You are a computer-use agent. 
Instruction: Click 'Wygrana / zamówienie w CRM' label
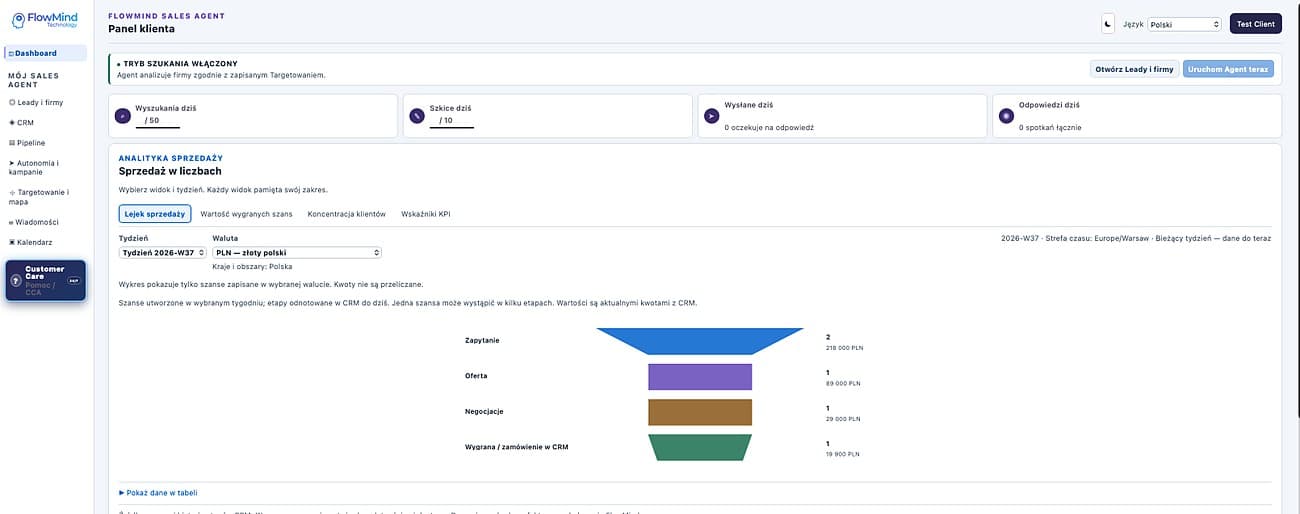point(517,446)
